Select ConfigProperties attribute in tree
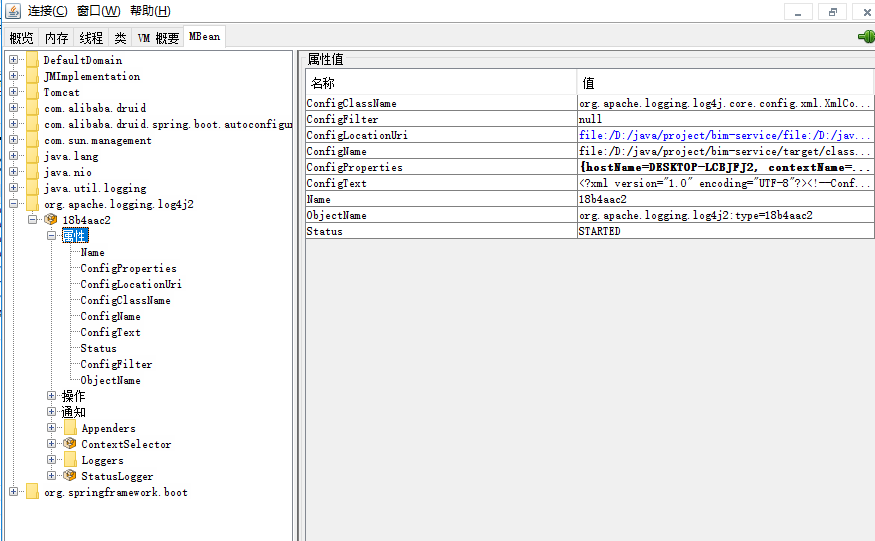Image resolution: width=875 pixels, height=541 pixels. point(128,269)
